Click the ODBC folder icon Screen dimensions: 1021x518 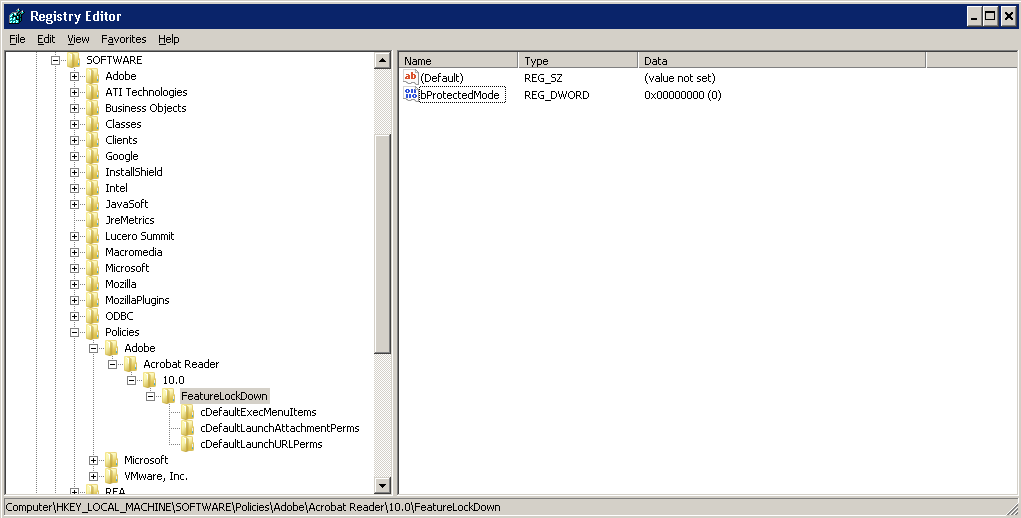[x=92, y=316]
